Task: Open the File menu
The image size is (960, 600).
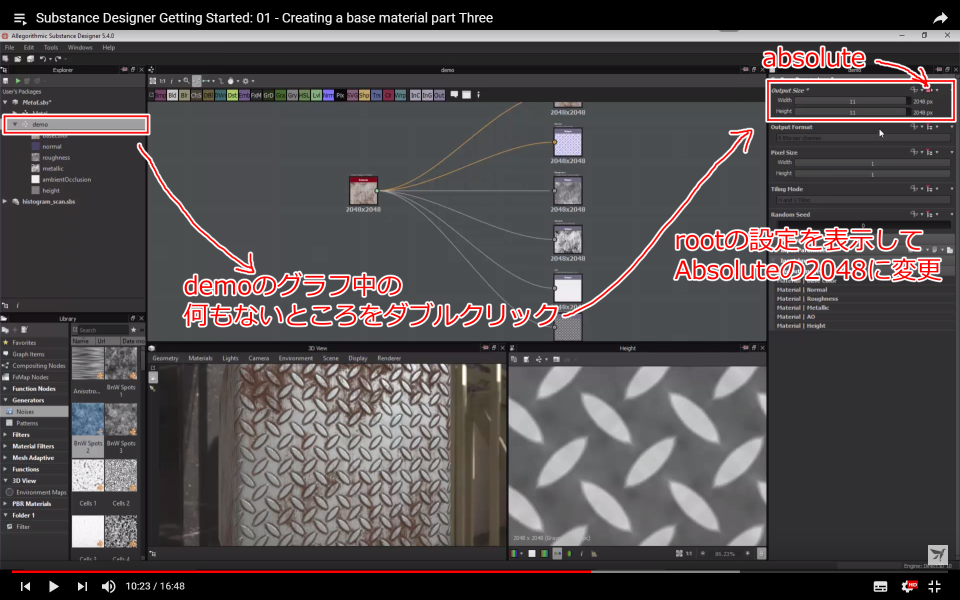Action: 9,47
